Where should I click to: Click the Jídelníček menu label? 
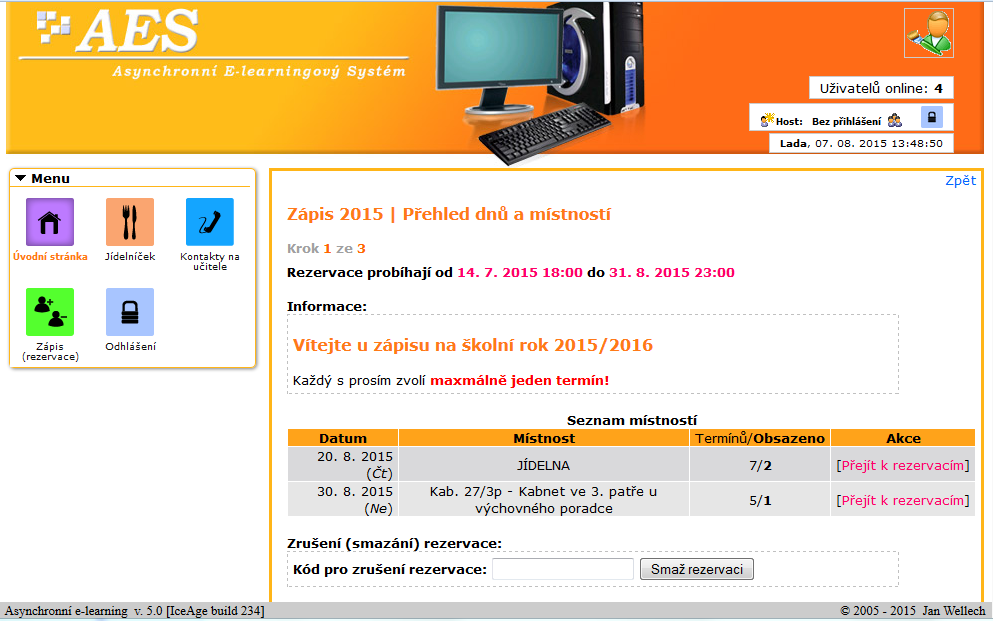pyautogui.click(x=130, y=256)
